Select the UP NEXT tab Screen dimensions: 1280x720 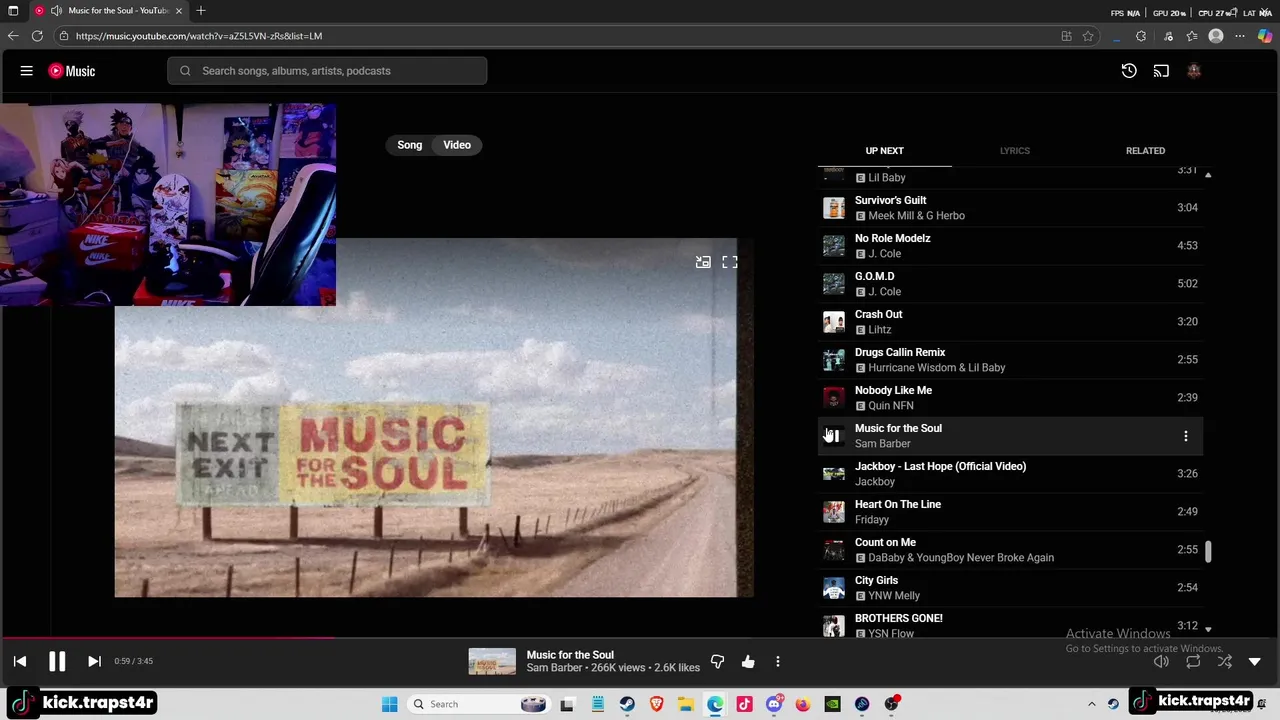pos(884,151)
